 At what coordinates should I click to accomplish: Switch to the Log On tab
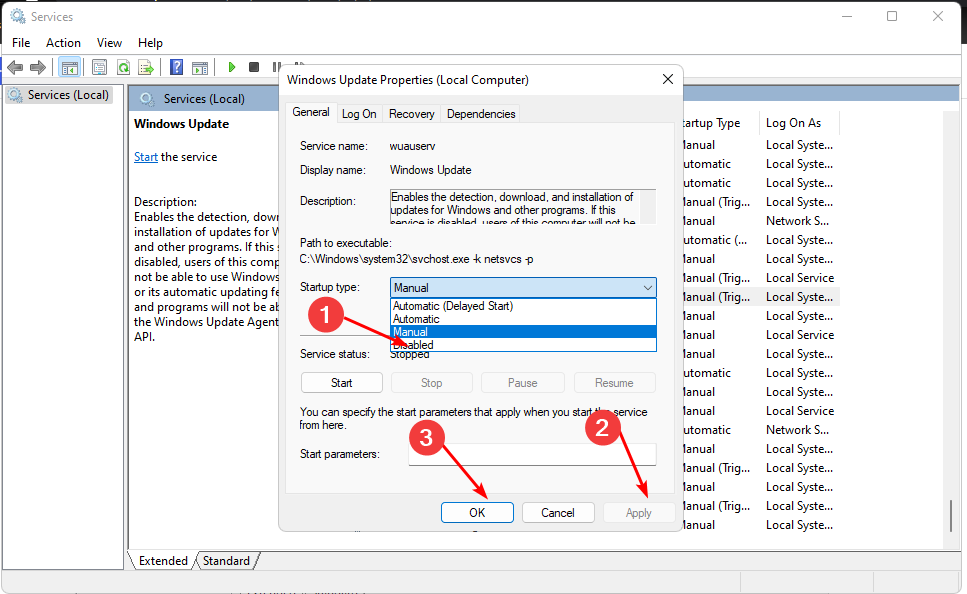[x=359, y=114]
